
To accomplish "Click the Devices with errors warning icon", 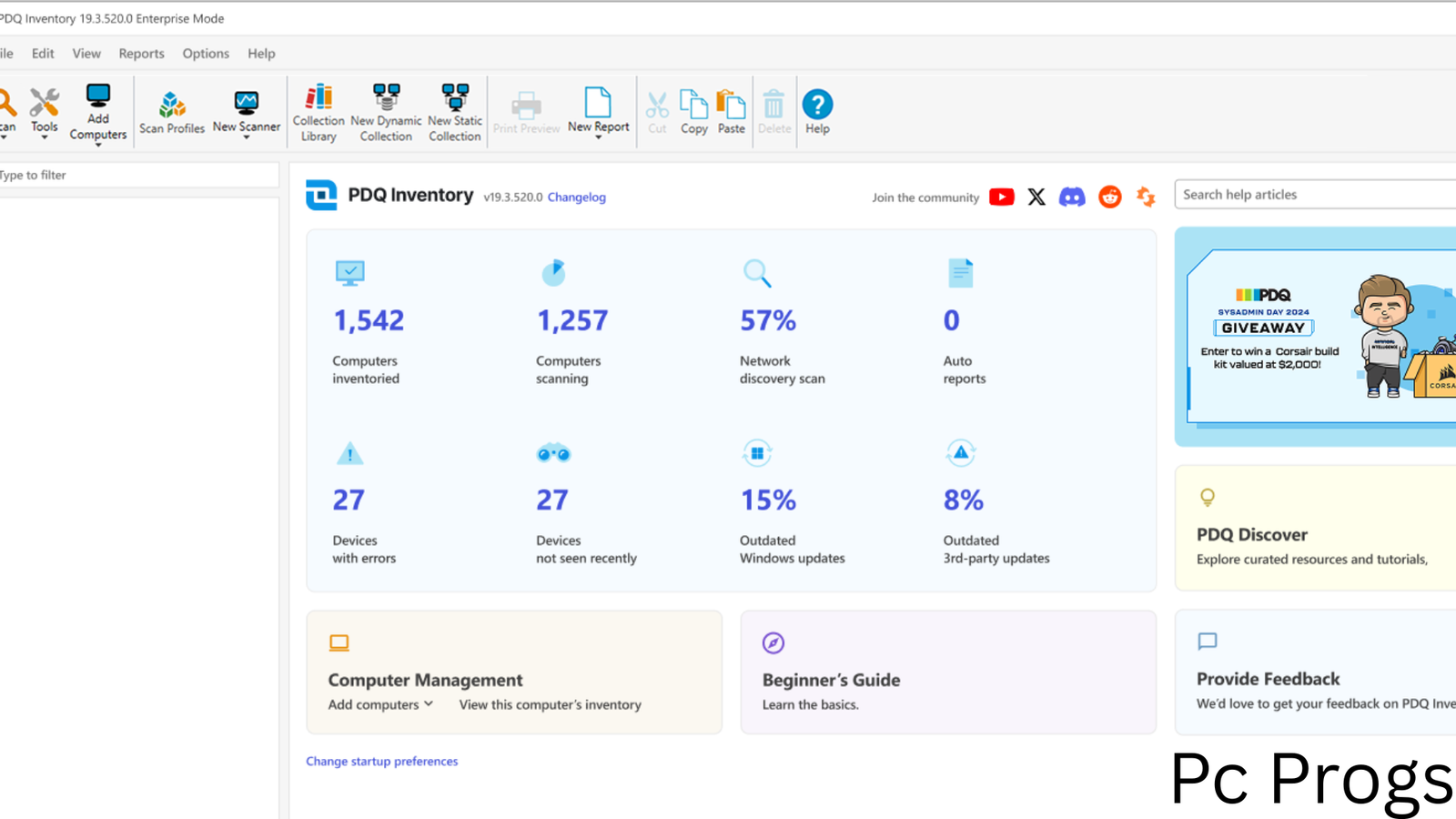I will [x=349, y=453].
